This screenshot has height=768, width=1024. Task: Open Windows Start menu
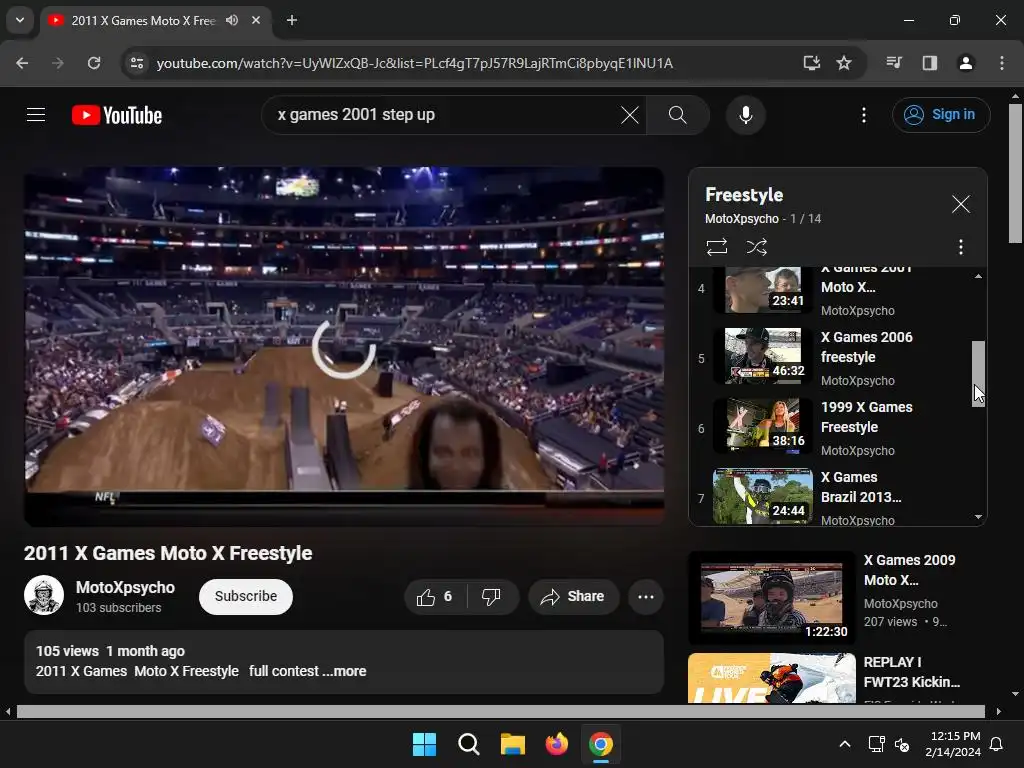[x=424, y=744]
